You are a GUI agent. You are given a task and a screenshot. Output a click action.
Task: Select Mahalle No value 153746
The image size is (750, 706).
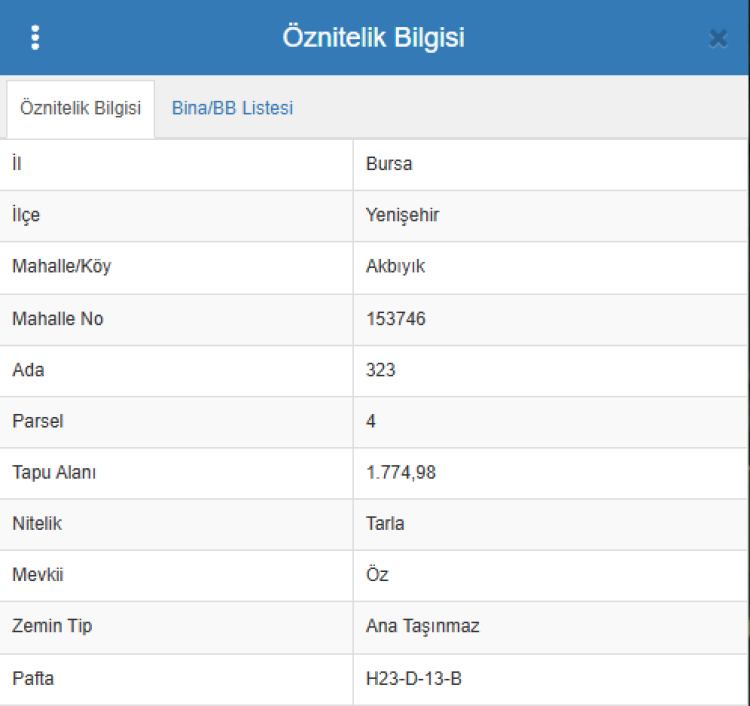[x=396, y=319]
